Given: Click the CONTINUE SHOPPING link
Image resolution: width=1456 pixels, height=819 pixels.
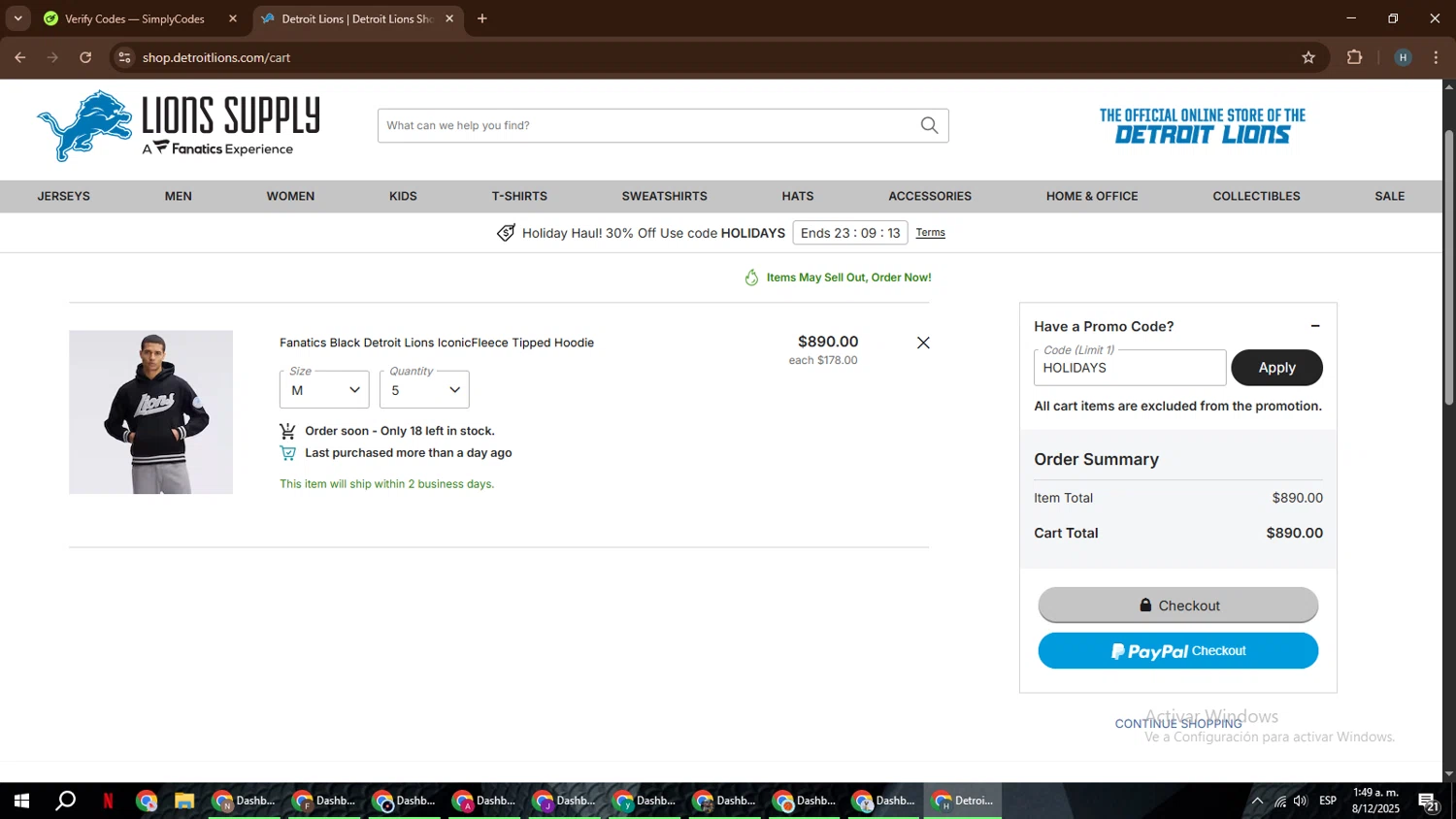Looking at the screenshot, I should 1178,724.
